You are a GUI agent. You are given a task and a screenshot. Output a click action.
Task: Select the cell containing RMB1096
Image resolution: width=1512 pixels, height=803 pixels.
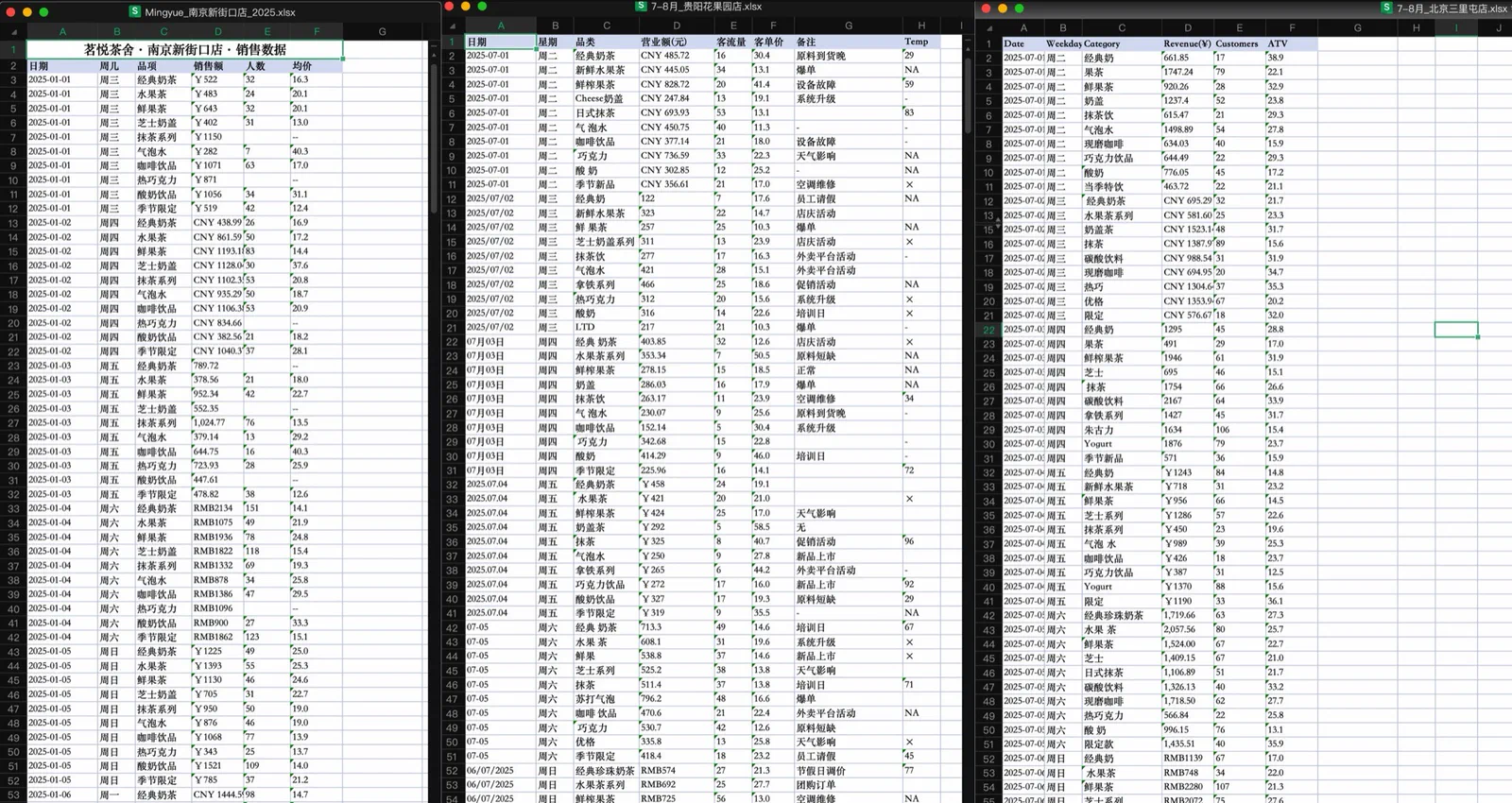(x=217, y=608)
